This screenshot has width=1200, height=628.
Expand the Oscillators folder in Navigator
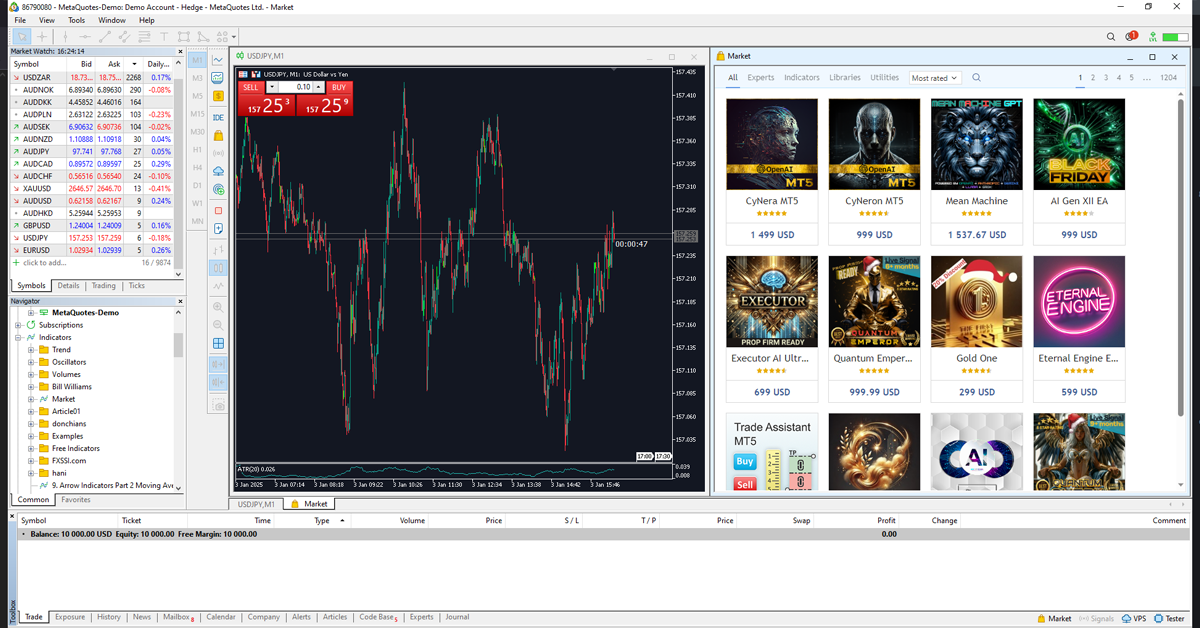(x=33, y=362)
